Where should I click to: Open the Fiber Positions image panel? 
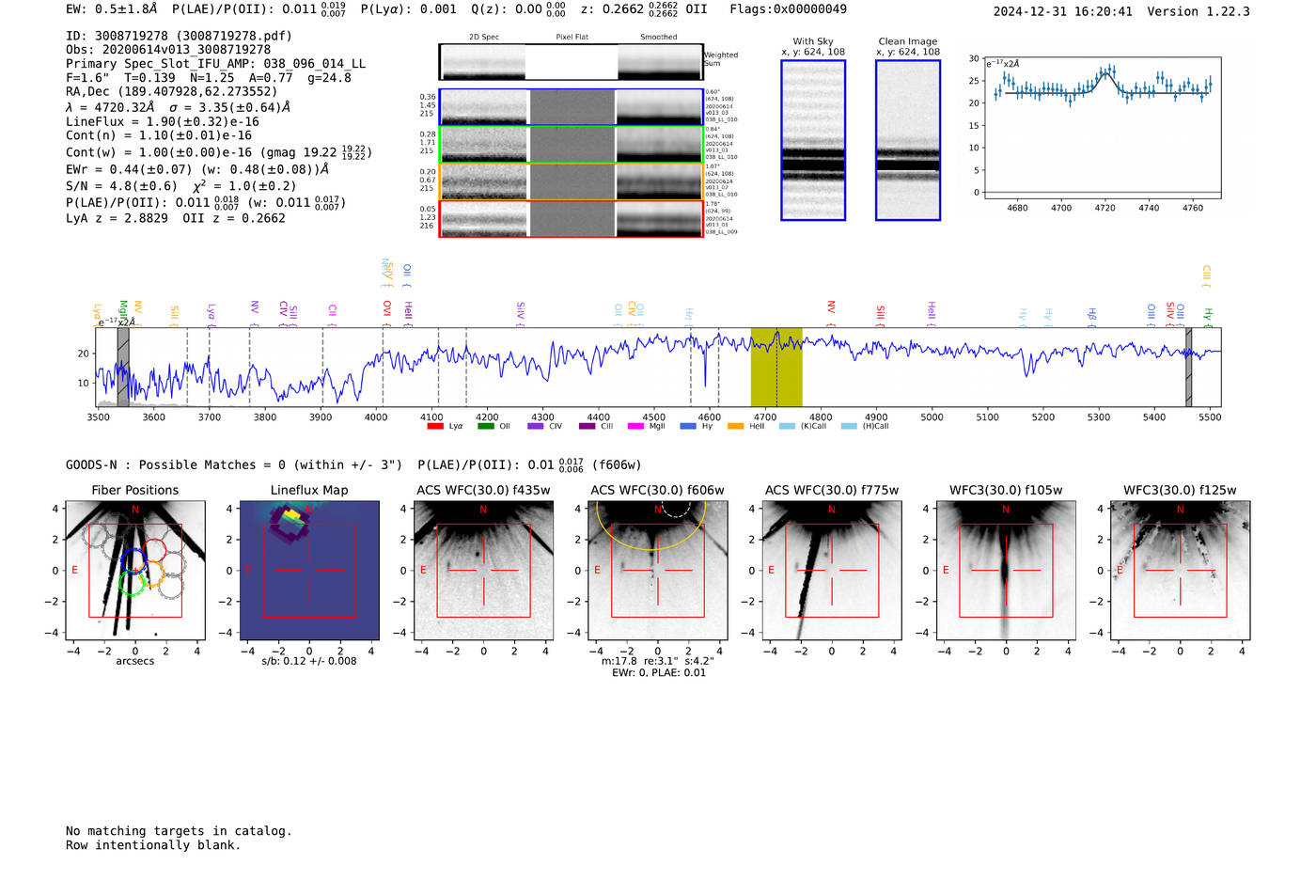pyautogui.click(x=135, y=571)
